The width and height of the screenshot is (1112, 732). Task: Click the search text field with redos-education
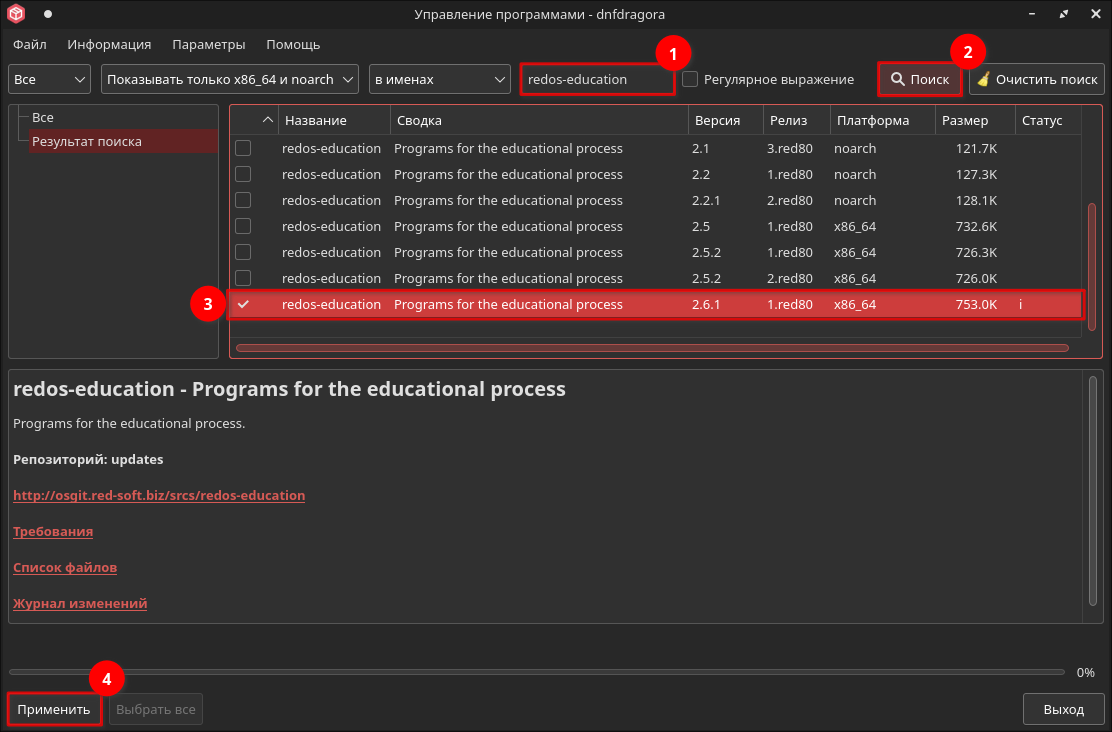597,79
